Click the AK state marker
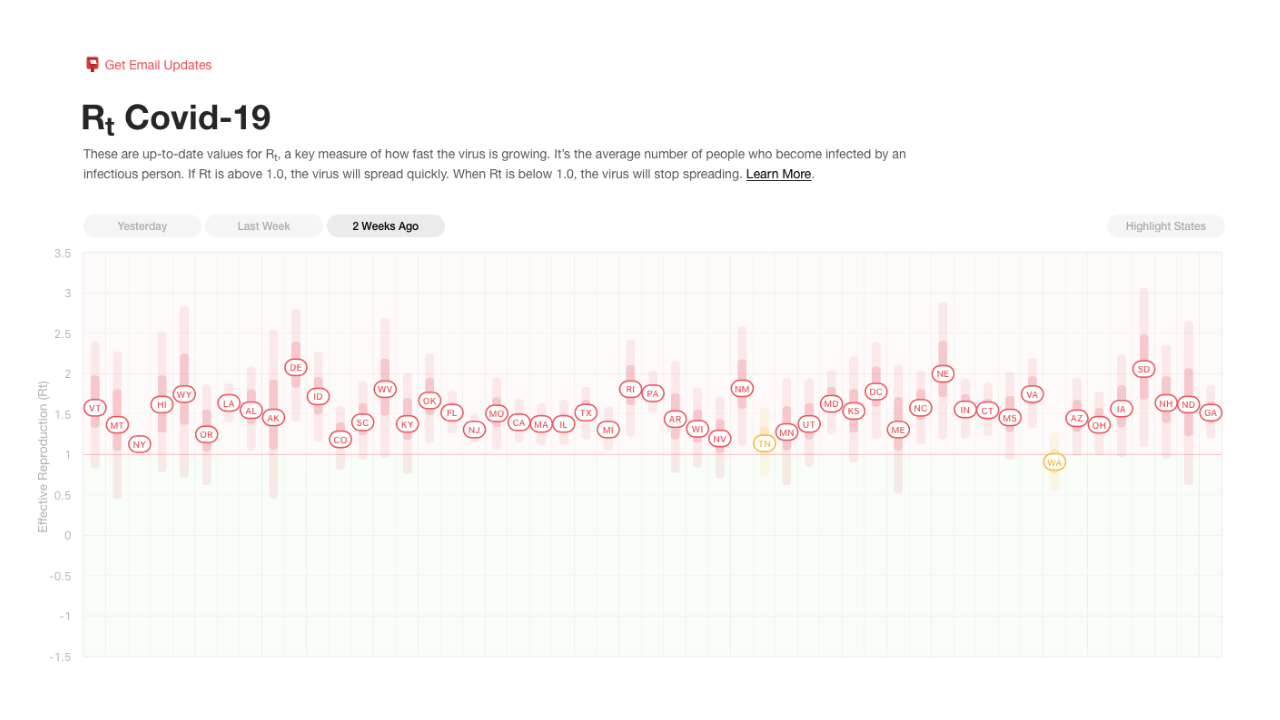The image size is (1280, 720). tap(273, 417)
